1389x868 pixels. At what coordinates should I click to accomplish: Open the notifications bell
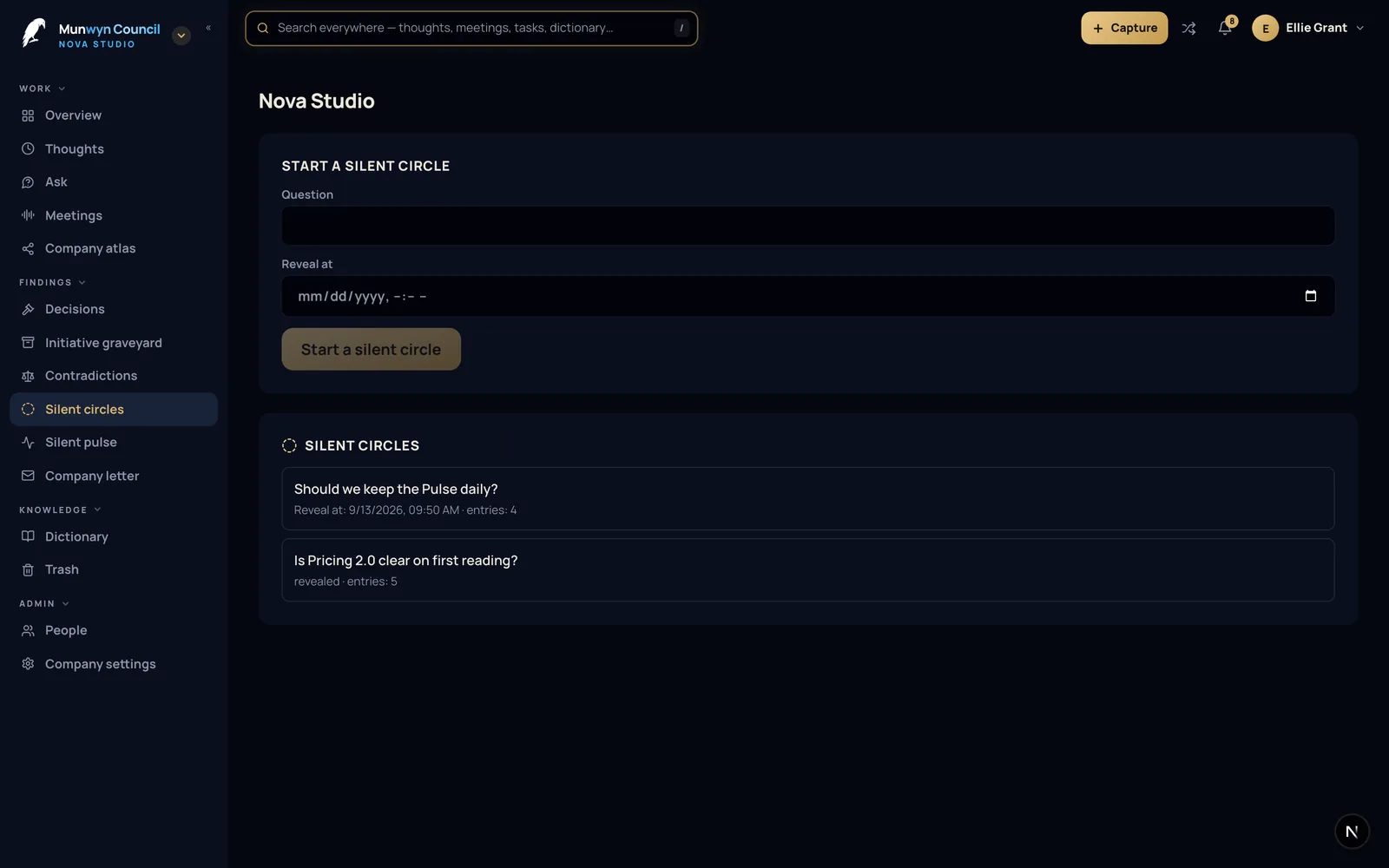1225,28
